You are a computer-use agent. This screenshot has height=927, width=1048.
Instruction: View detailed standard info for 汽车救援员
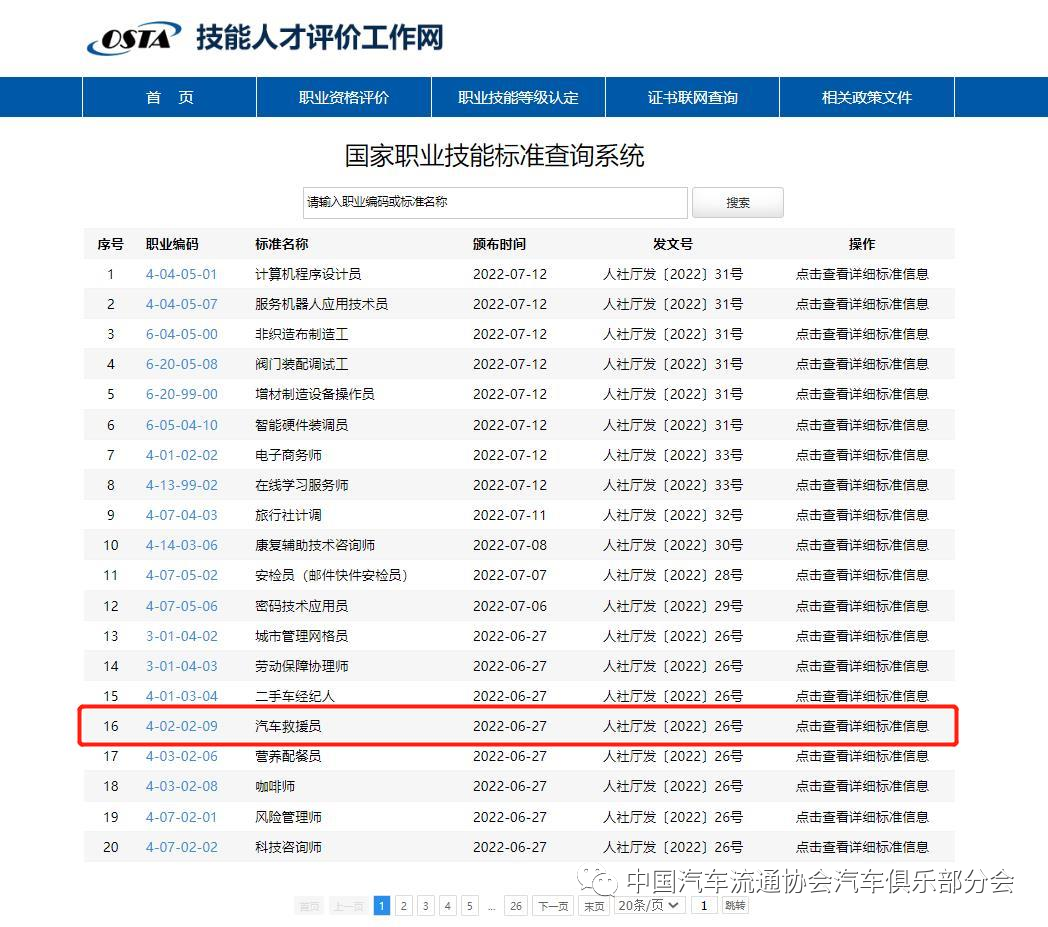pyautogui.click(x=862, y=726)
